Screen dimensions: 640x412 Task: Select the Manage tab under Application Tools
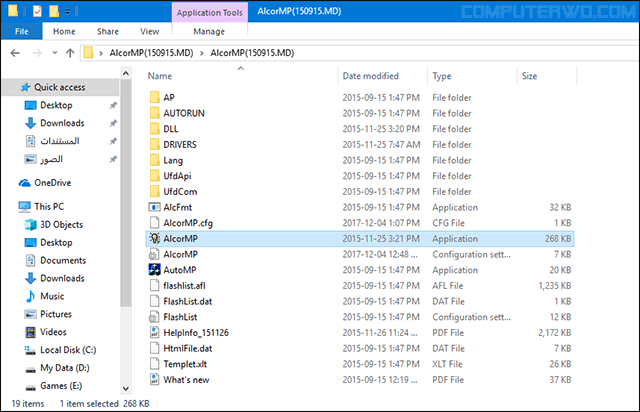209,31
